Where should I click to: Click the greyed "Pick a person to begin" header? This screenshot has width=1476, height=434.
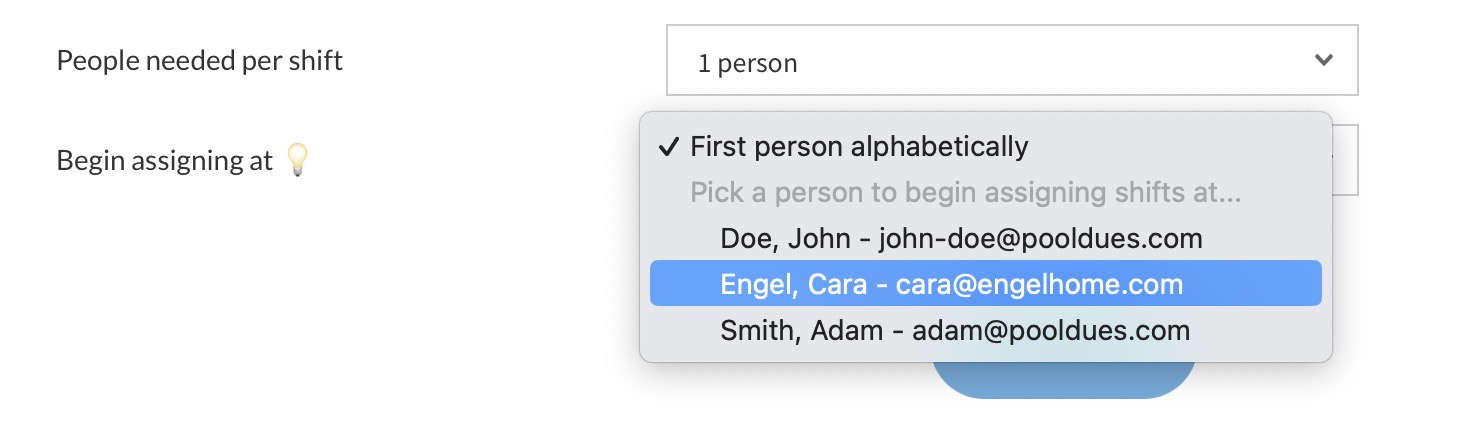point(965,193)
